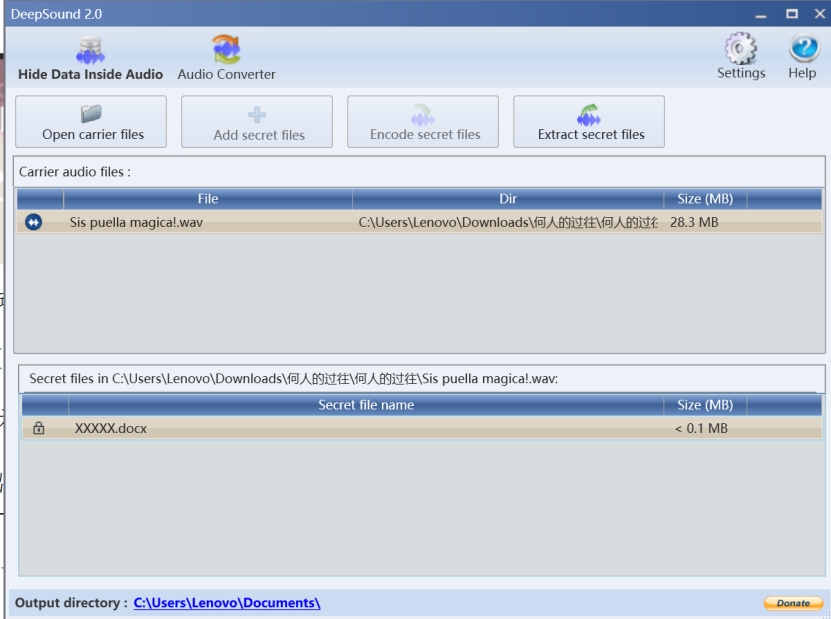Click the carrier file directory path cell

[508, 222]
